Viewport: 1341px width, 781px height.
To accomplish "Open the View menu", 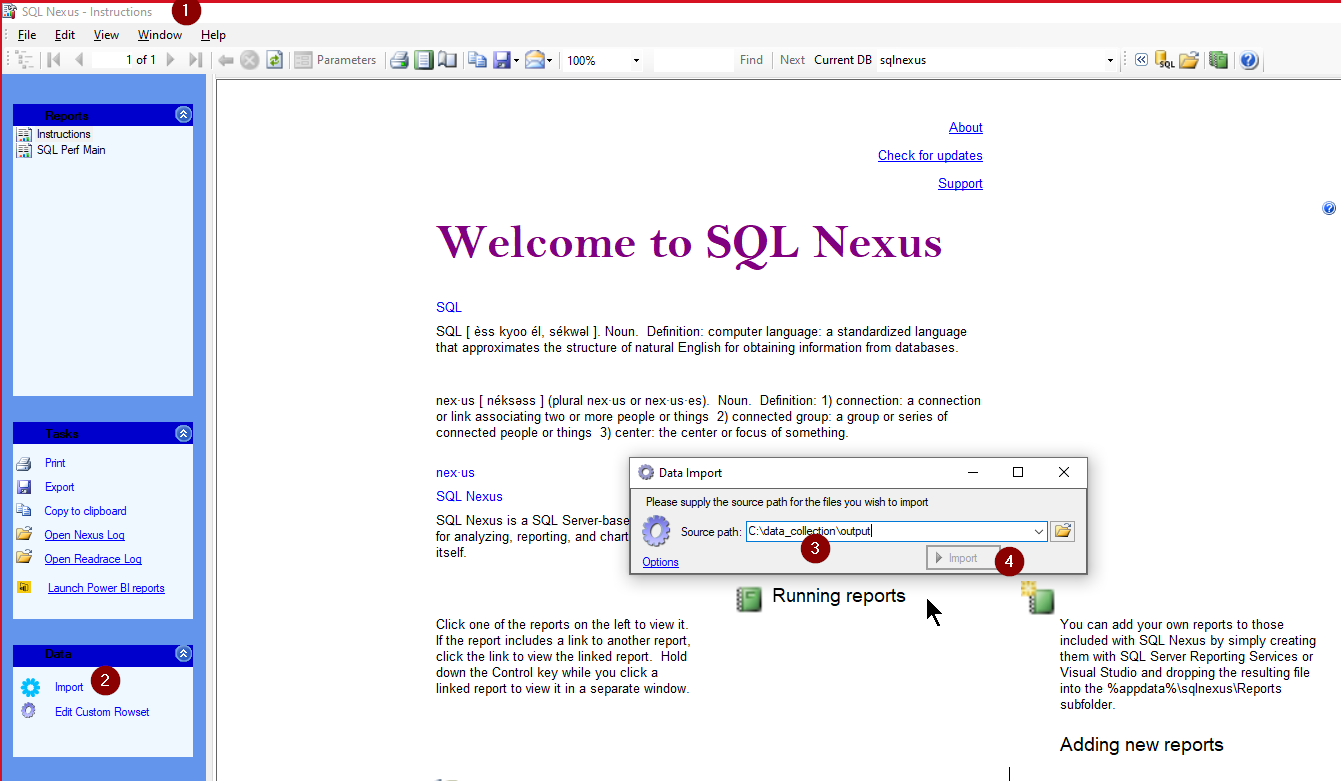I will [x=106, y=35].
